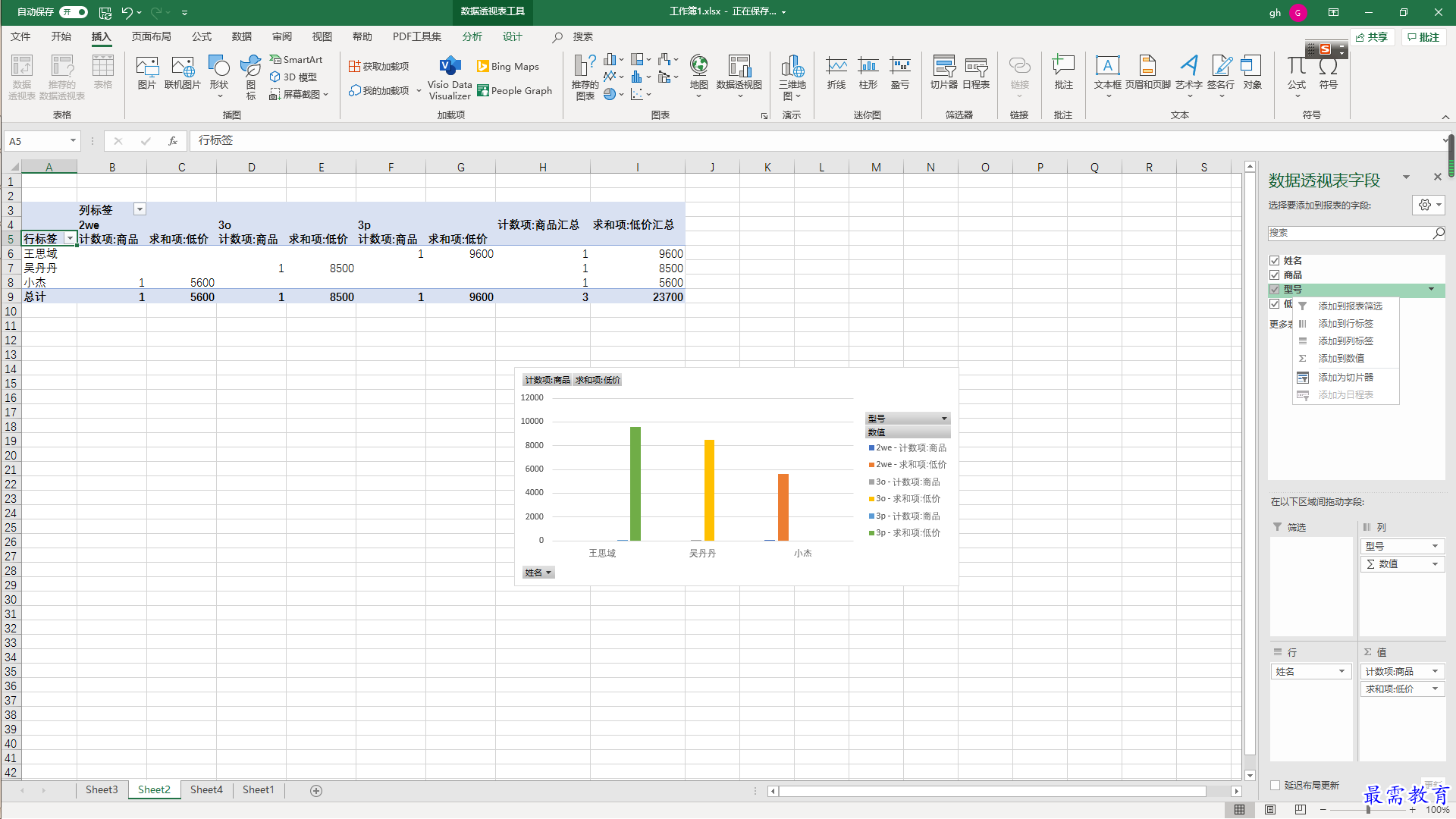Click the formula bar input
Viewport: 1456px width, 819px height.
(815, 140)
